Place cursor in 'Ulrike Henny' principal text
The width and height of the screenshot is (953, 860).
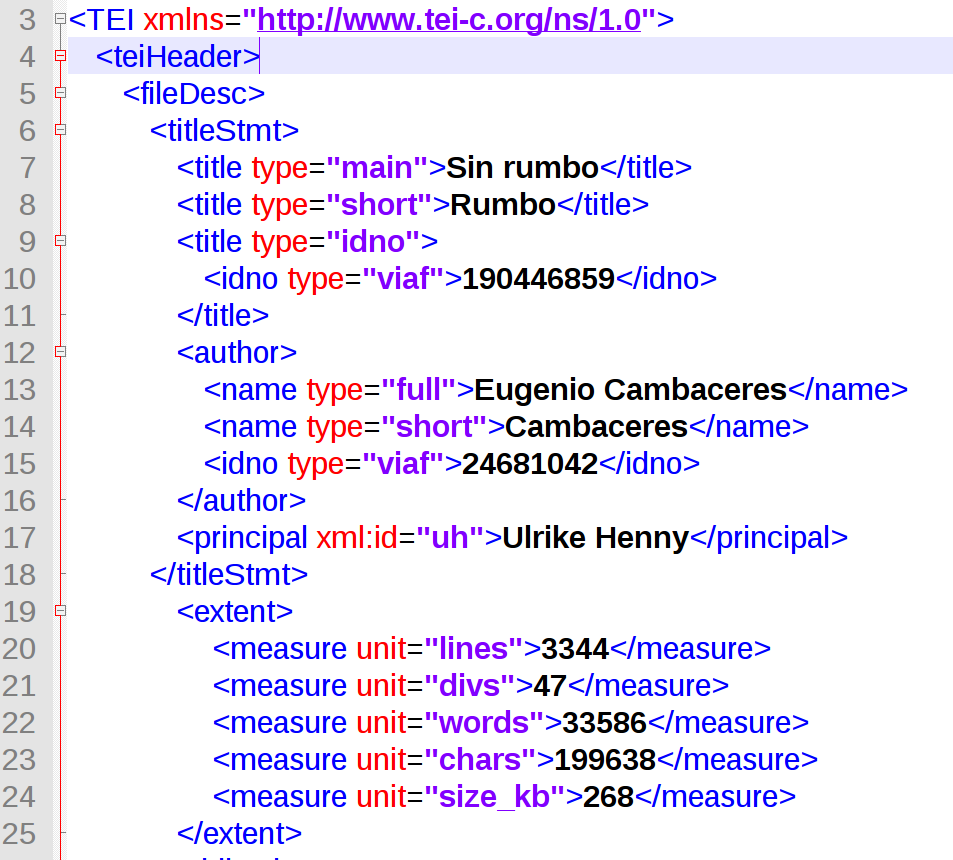tap(595, 537)
